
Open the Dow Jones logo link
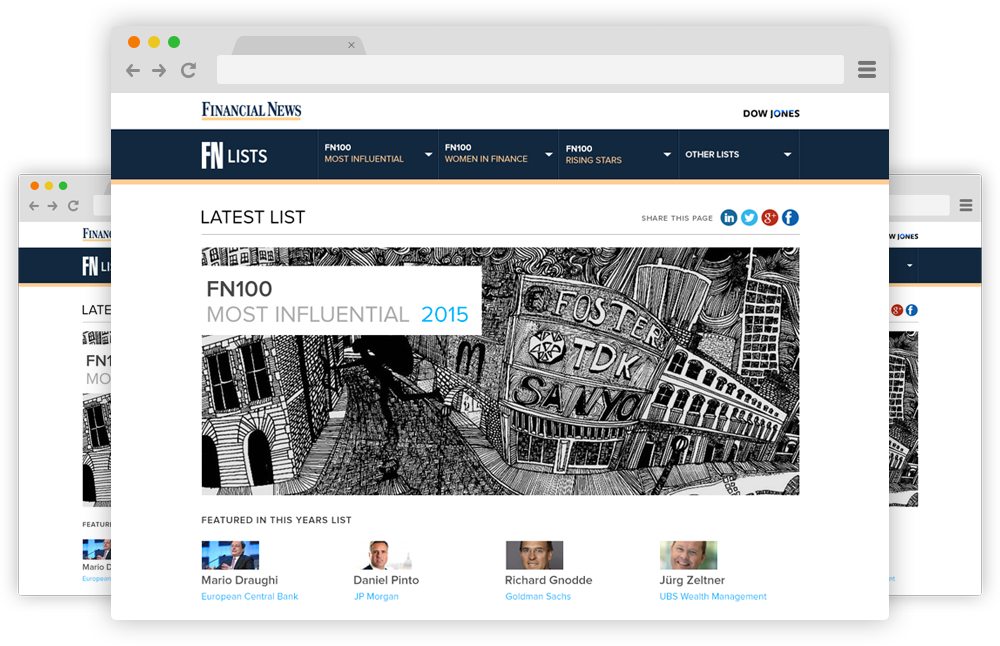771,114
